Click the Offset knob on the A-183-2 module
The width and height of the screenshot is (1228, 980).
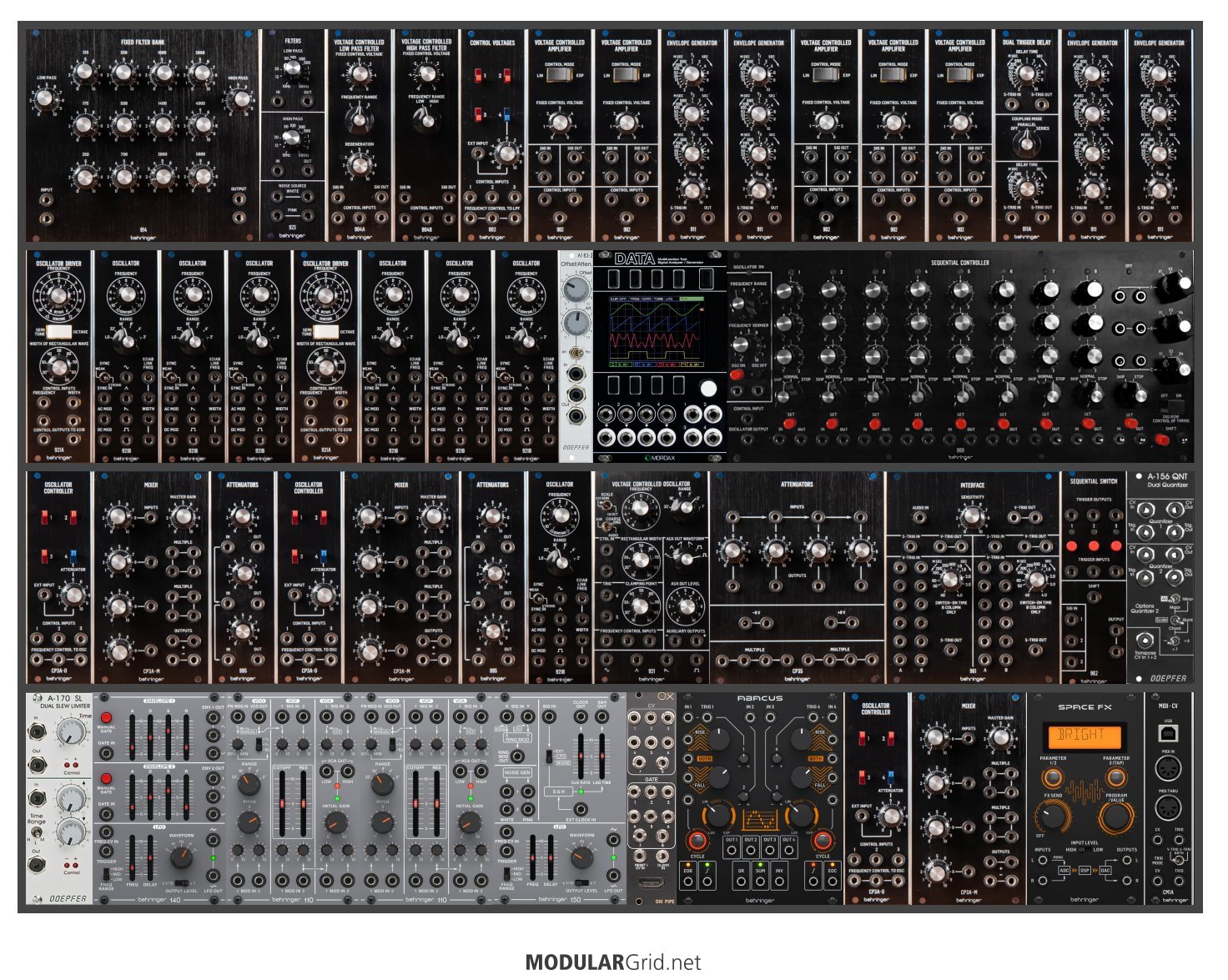click(x=576, y=290)
